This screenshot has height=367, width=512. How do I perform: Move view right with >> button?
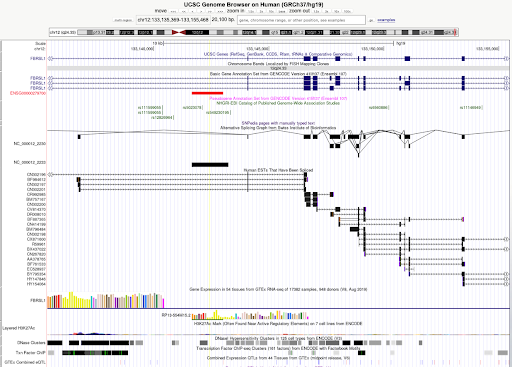tap(210, 11)
